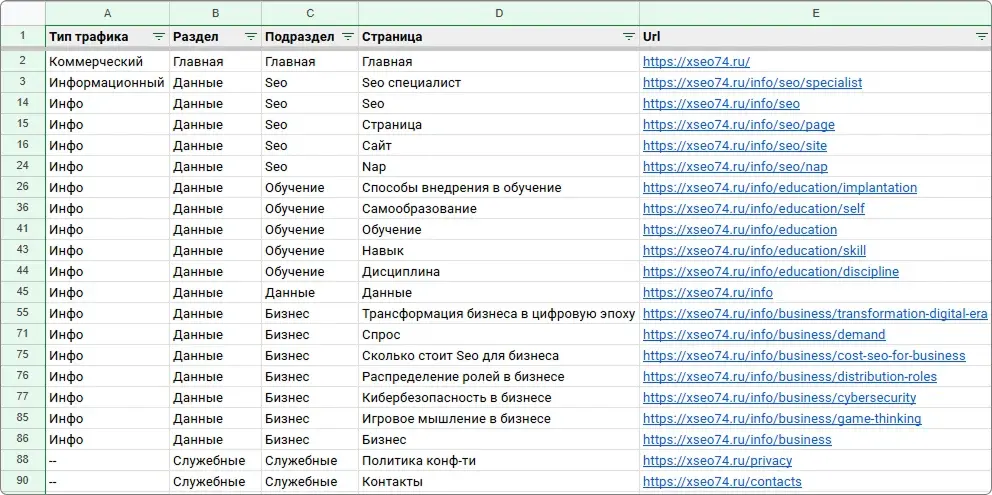Screen dimensions: 992x495
Task: Open the education/discipline link
Action: 771,272
